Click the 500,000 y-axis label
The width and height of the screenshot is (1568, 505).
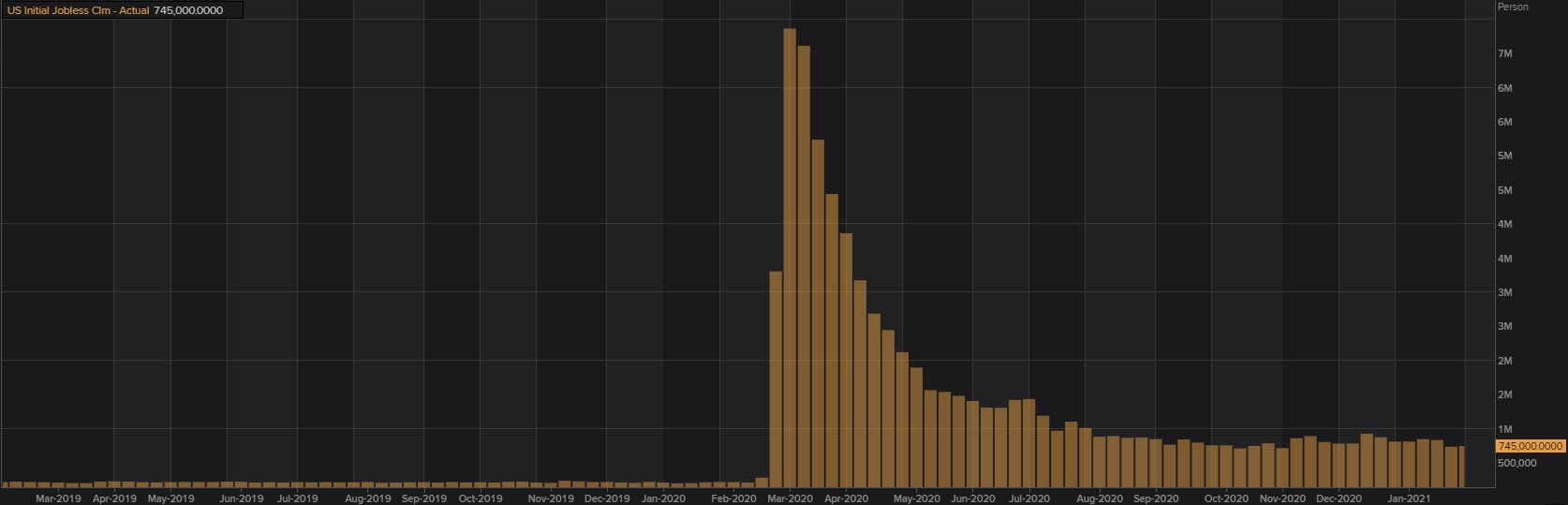1517,463
